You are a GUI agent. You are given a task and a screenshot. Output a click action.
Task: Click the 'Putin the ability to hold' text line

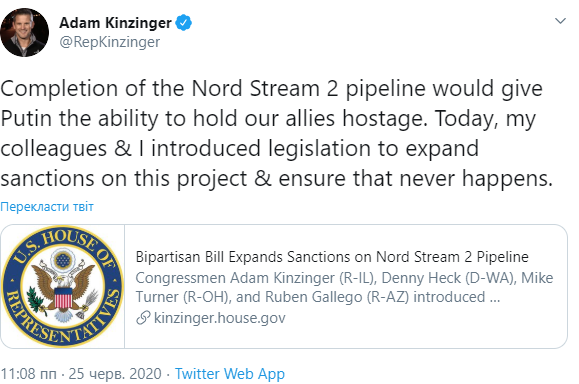click(x=268, y=119)
